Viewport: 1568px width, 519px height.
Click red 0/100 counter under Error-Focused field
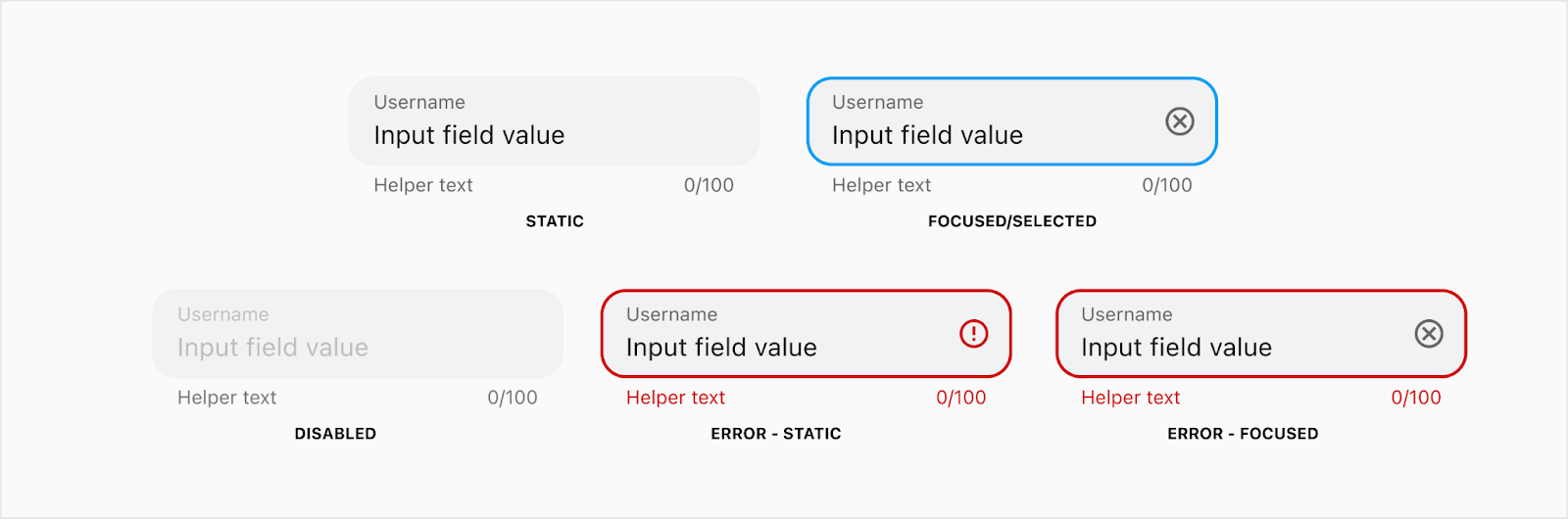coord(1416,398)
